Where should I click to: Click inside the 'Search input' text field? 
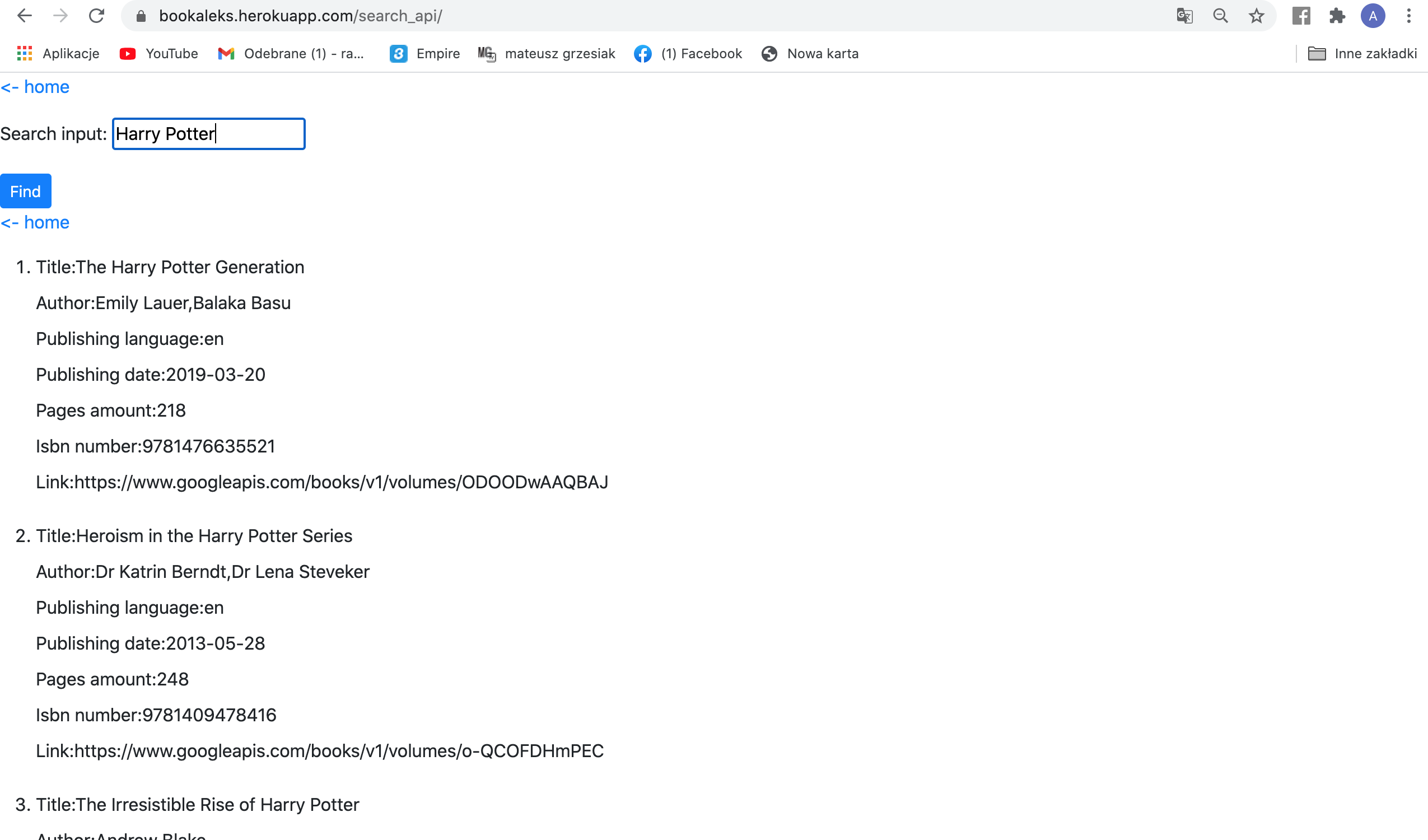coord(208,134)
